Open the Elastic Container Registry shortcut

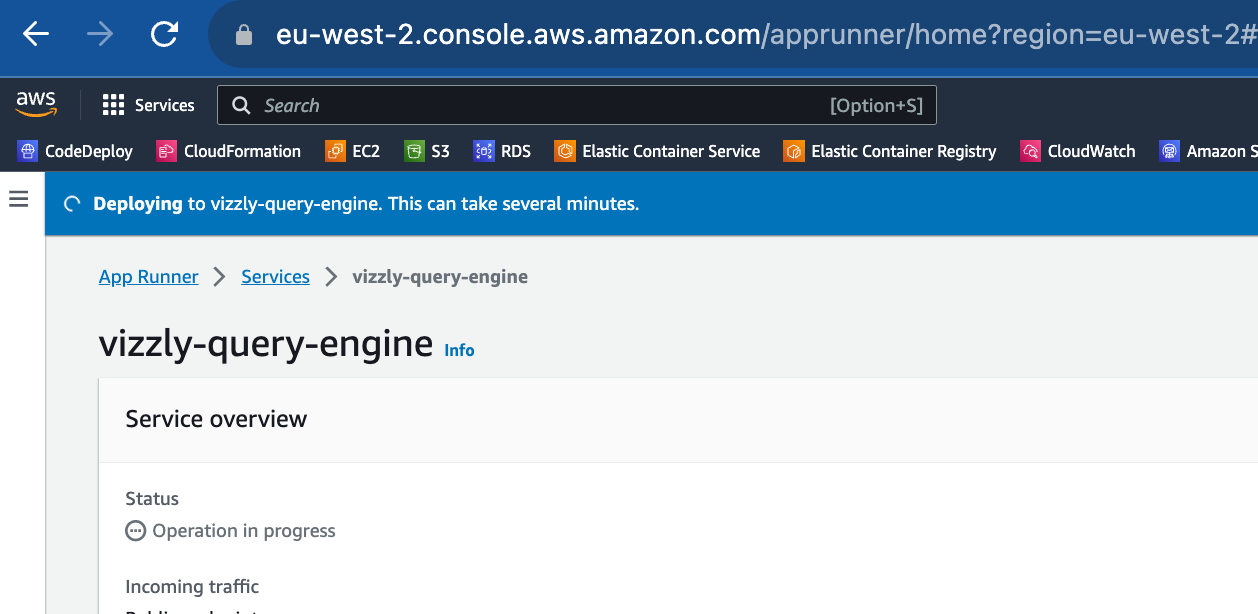coord(890,151)
